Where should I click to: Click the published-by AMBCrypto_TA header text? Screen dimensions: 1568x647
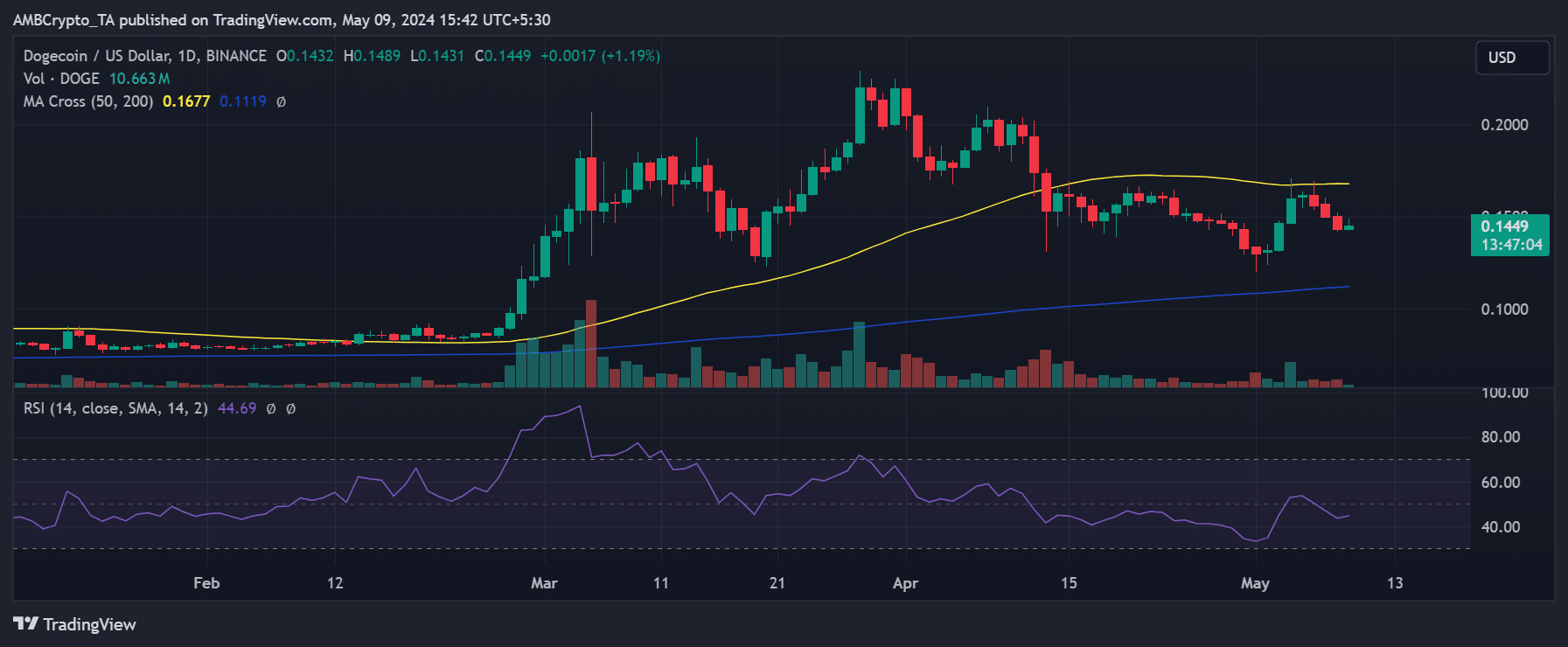click(x=282, y=20)
